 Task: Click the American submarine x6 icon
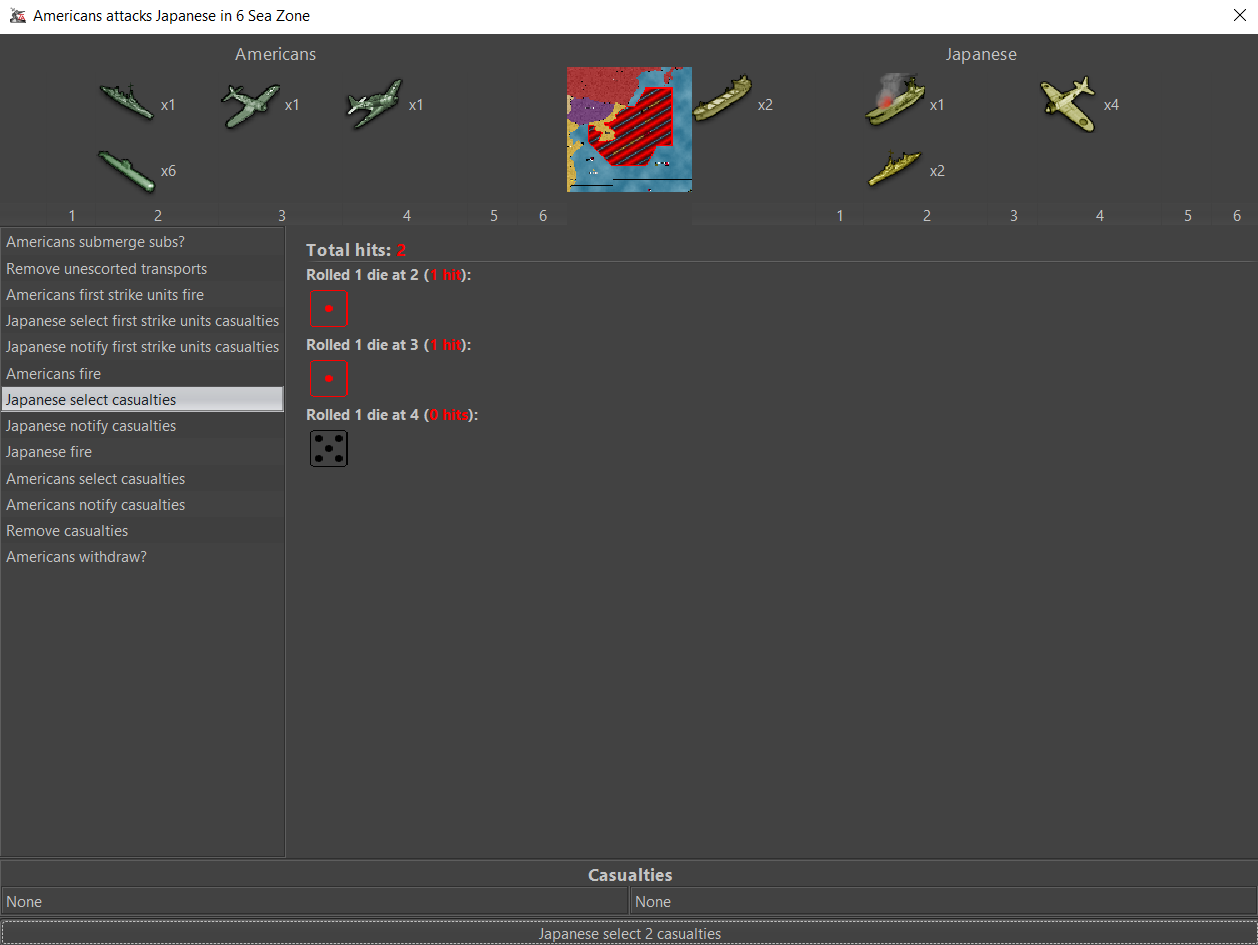coord(127,170)
